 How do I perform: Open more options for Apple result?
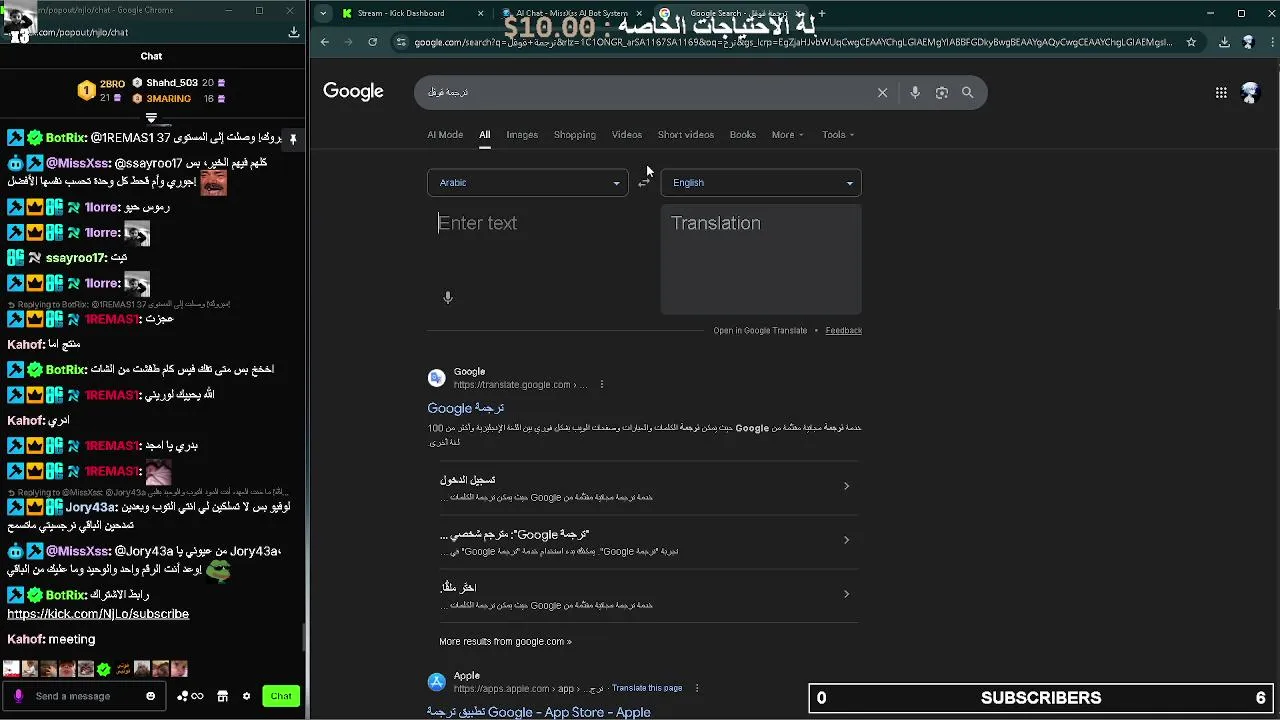click(697, 688)
